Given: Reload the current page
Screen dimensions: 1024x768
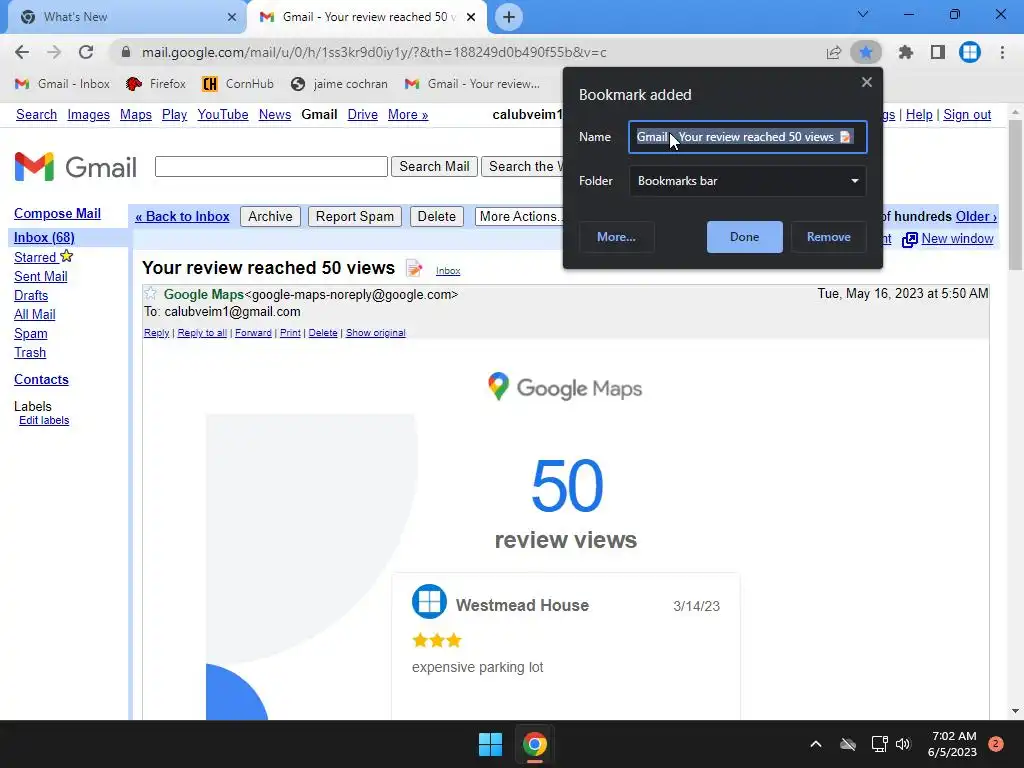Looking at the screenshot, I should [86, 52].
